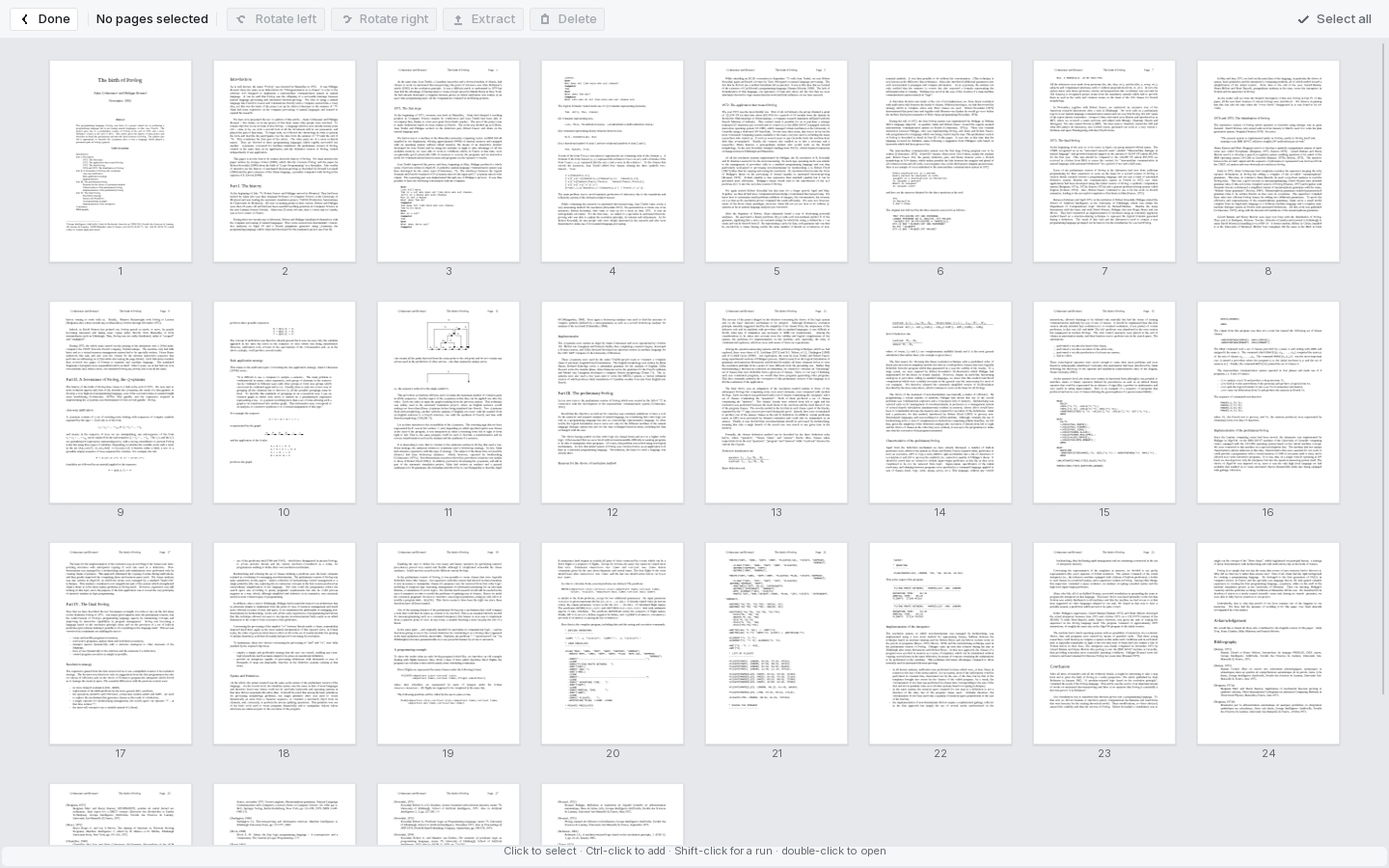Click the Rotate left label
Image resolution: width=1389 pixels, height=868 pixels.
(286, 19)
